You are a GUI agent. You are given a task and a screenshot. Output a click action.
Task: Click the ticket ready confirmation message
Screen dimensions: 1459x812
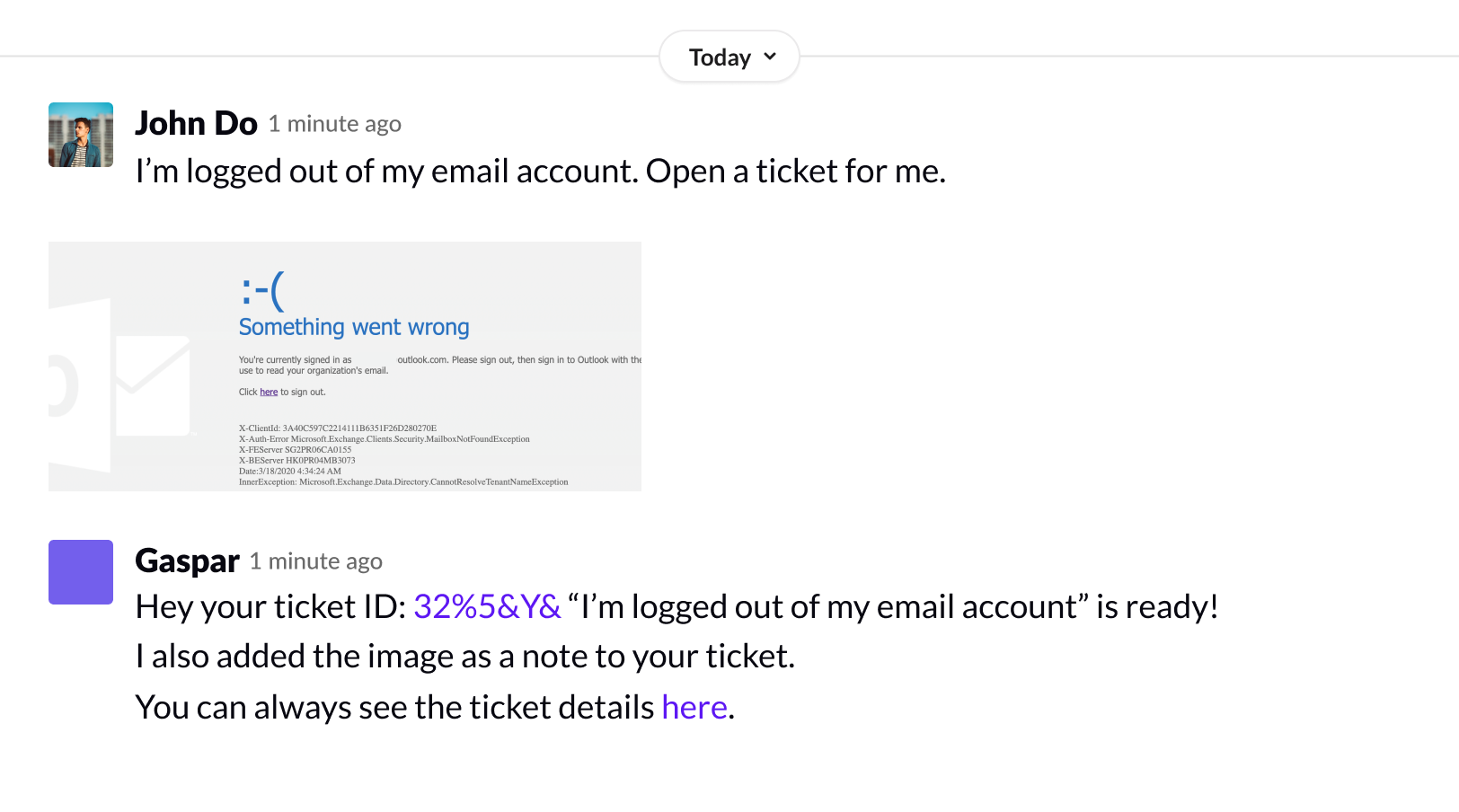pyautogui.click(x=674, y=606)
